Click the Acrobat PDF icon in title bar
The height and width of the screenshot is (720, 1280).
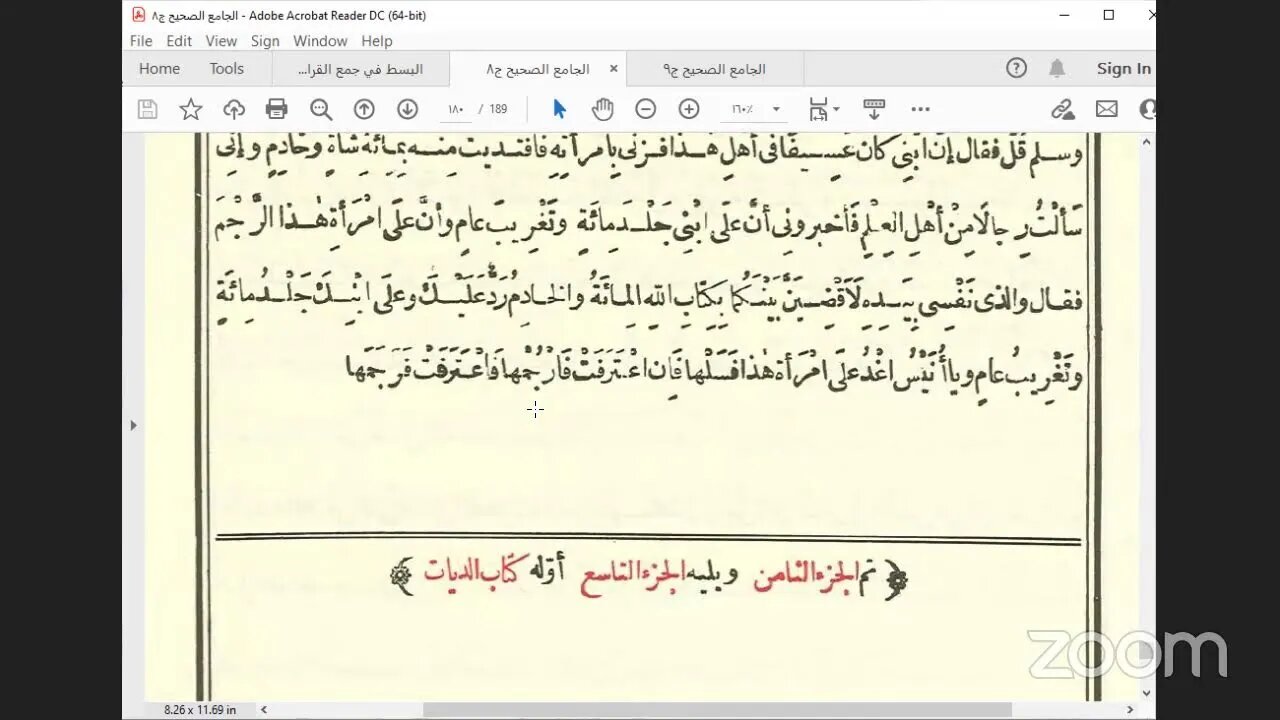139,14
